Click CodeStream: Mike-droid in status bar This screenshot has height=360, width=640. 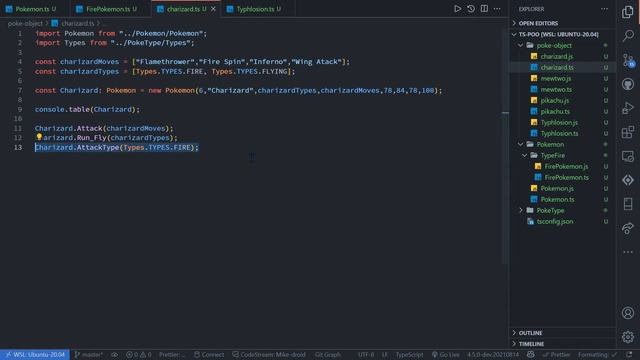[x=269, y=355]
